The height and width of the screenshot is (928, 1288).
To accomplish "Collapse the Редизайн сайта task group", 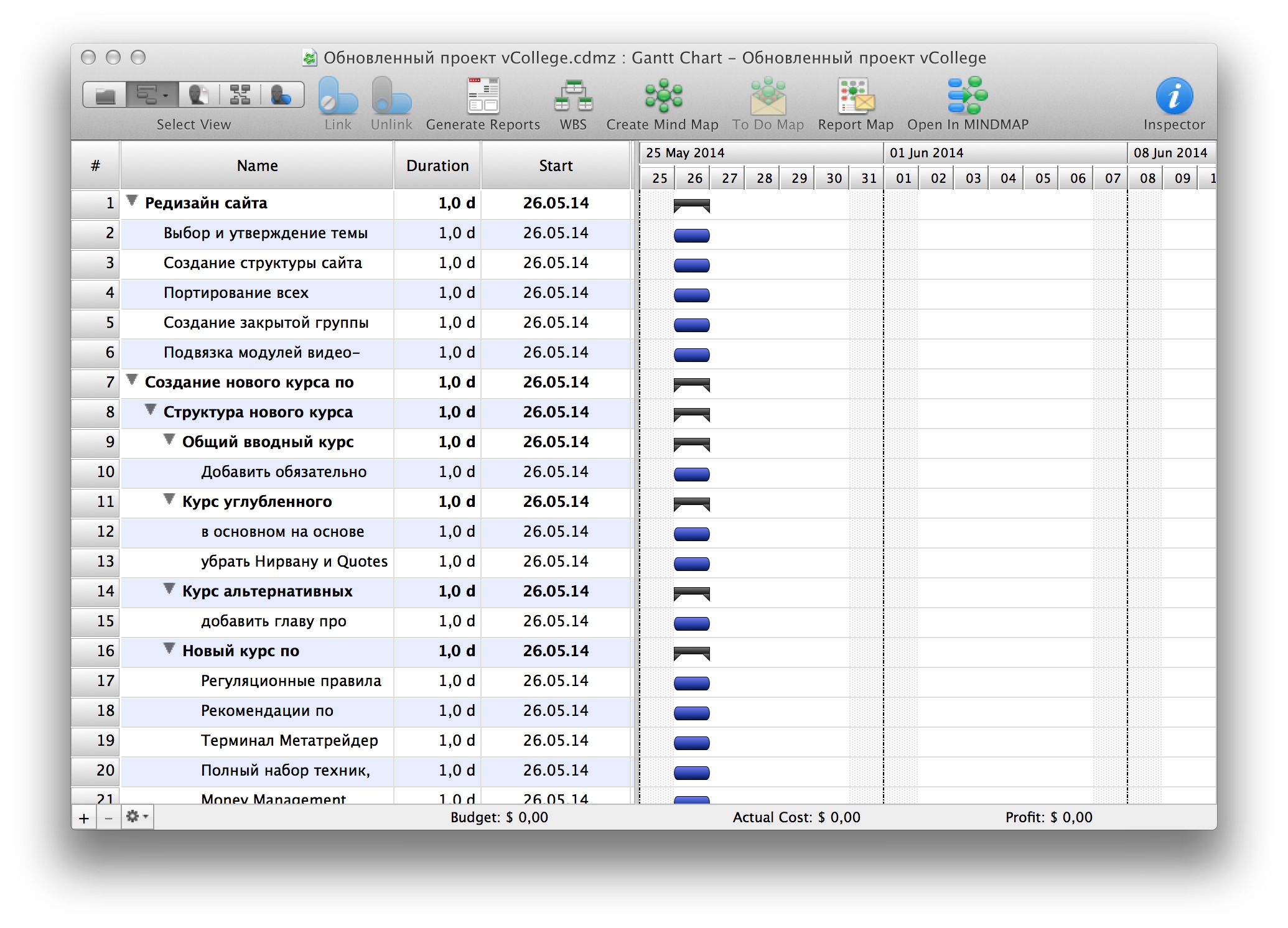I will pos(132,201).
